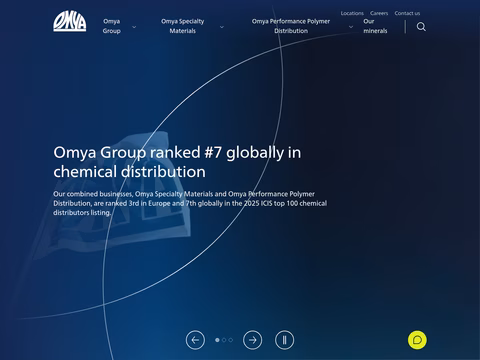Open the Omya Group menu
Screen dimensions: 480x360
pyautogui.click(x=112, y=26)
